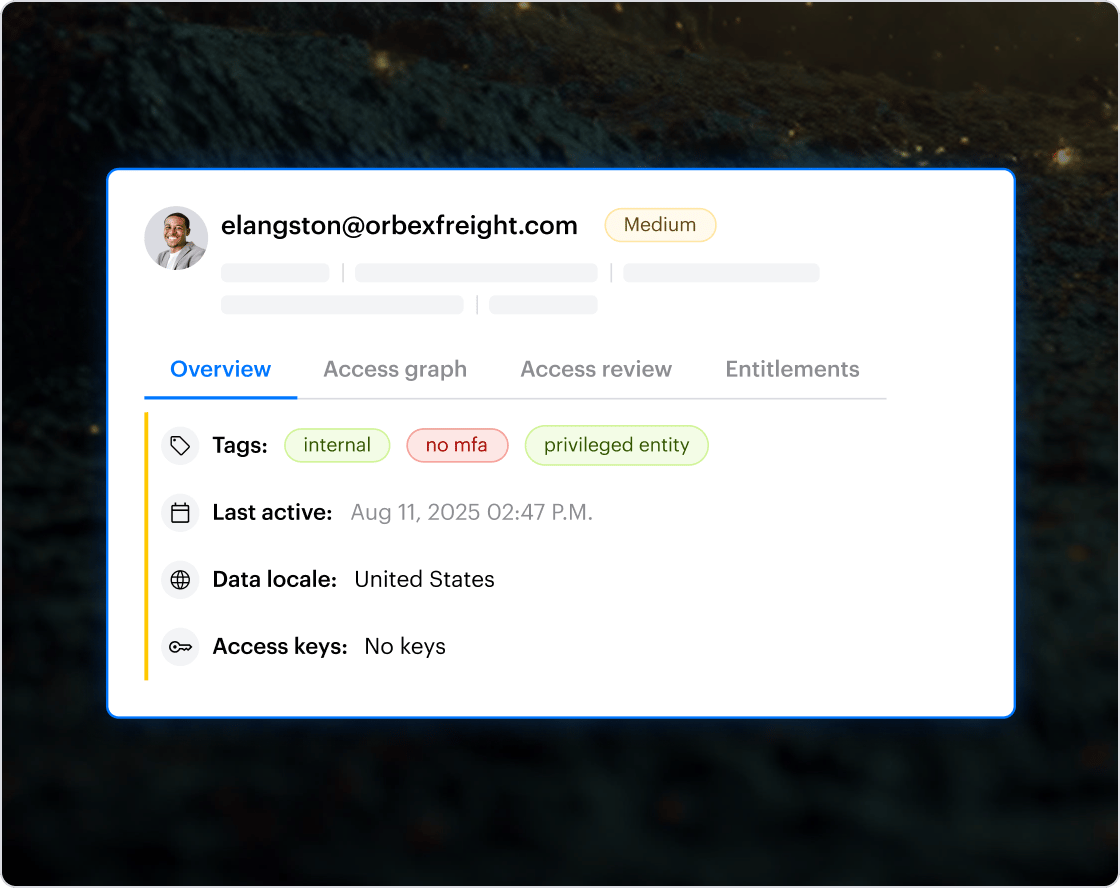This screenshot has width=1120, height=888.
Task: Click the tag icon beside Tags
Action: (x=180, y=446)
